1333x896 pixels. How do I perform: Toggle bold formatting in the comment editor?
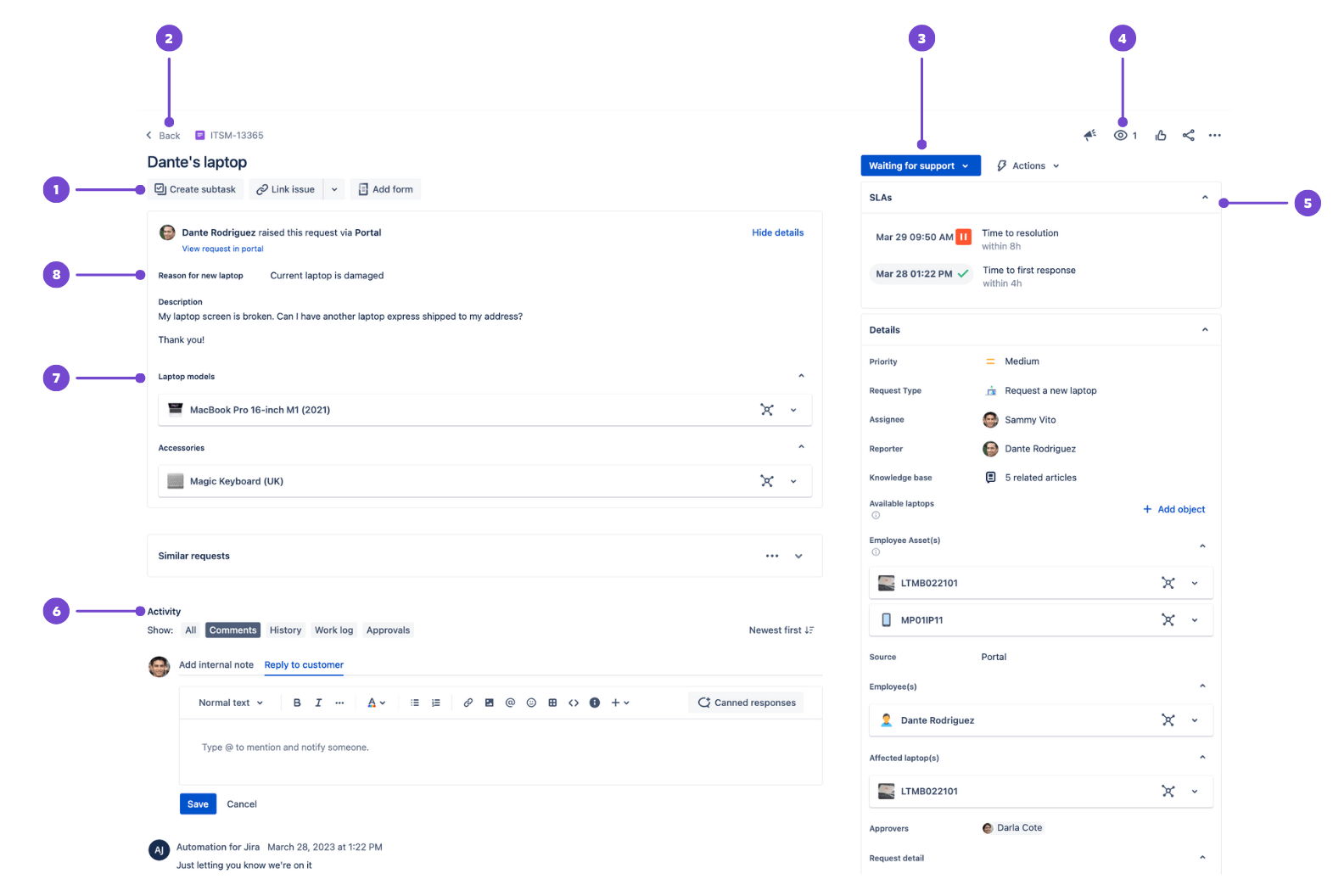pyautogui.click(x=297, y=703)
